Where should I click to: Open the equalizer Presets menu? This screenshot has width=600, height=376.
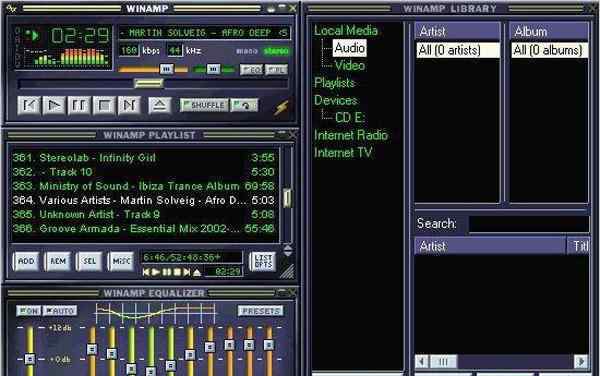click(x=261, y=311)
